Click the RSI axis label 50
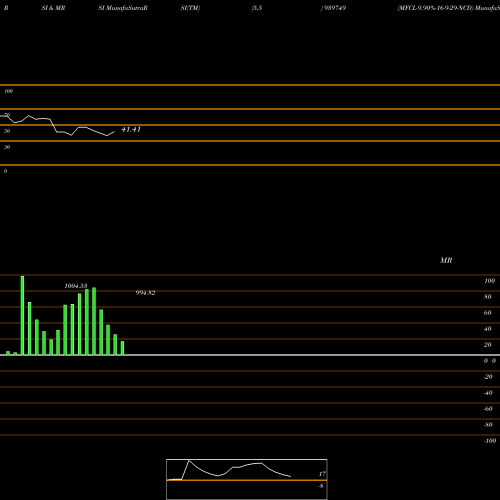Image resolution: width=500 pixels, height=500 pixels. 7,131
